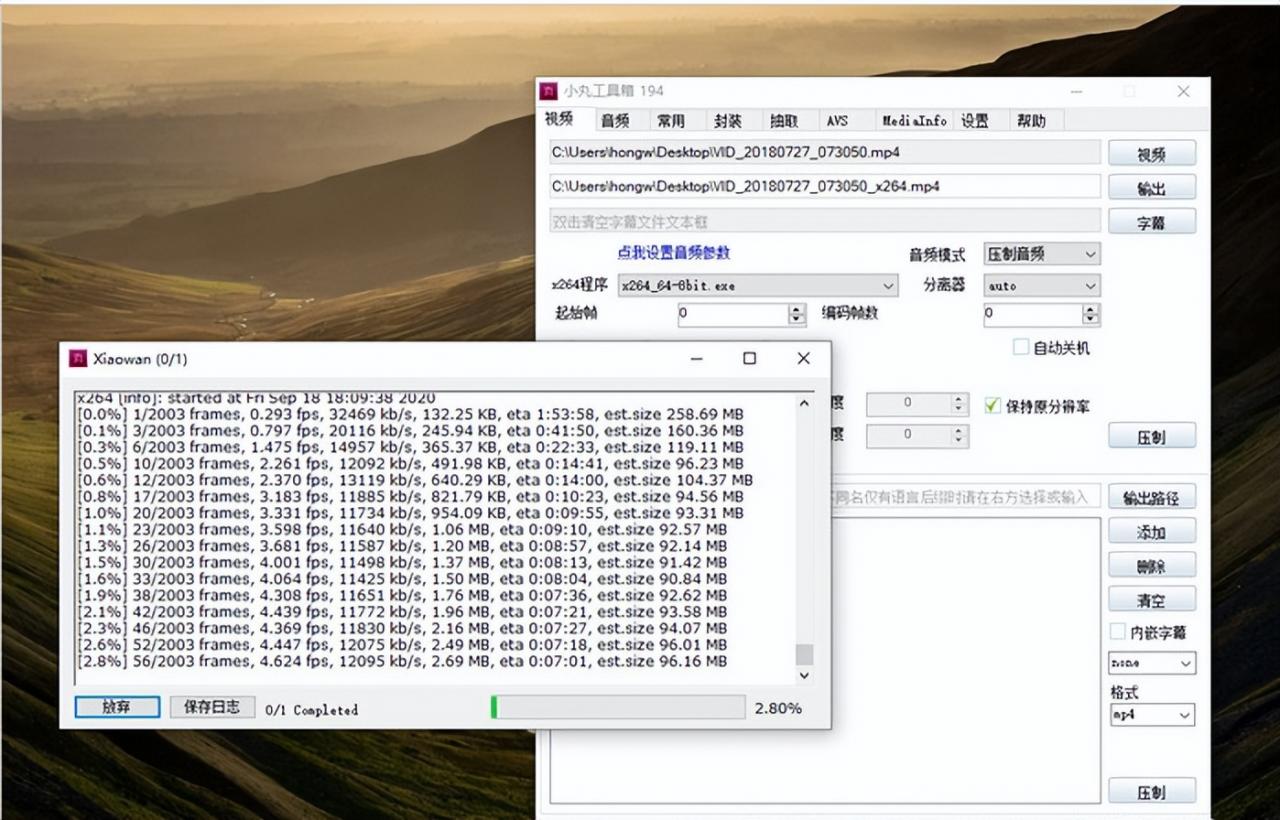Viewport: 1280px width, 820px height.
Task: Click log line starting [0.5%] 10/2003 frames
Action: click(x=410, y=463)
